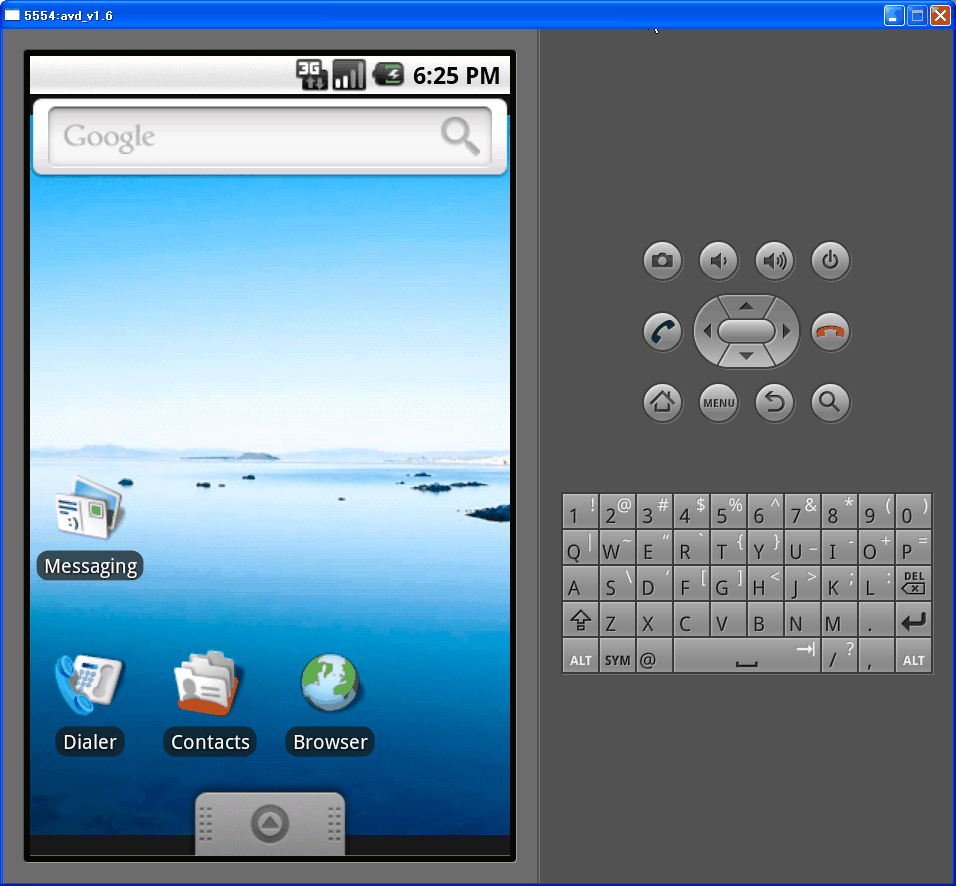Click the D-pad down arrow
This screenshot has width=956, height=886.
point(746,356)
